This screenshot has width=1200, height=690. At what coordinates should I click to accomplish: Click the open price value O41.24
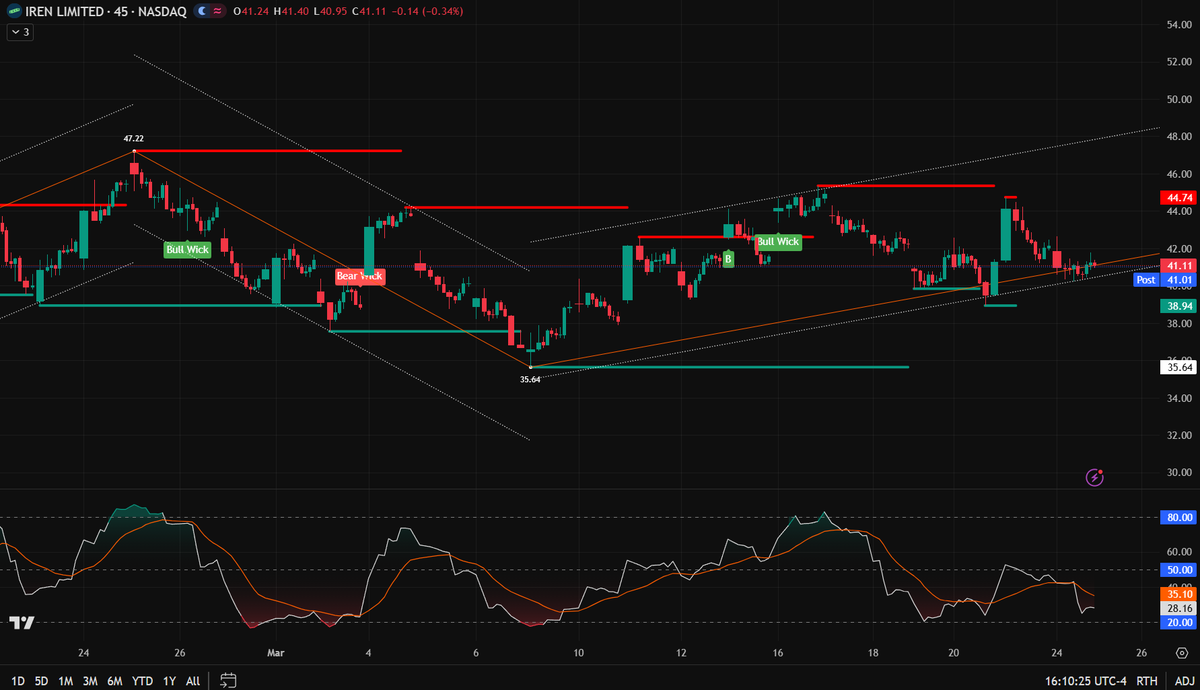pyautogui.click(x=250, y=11)
